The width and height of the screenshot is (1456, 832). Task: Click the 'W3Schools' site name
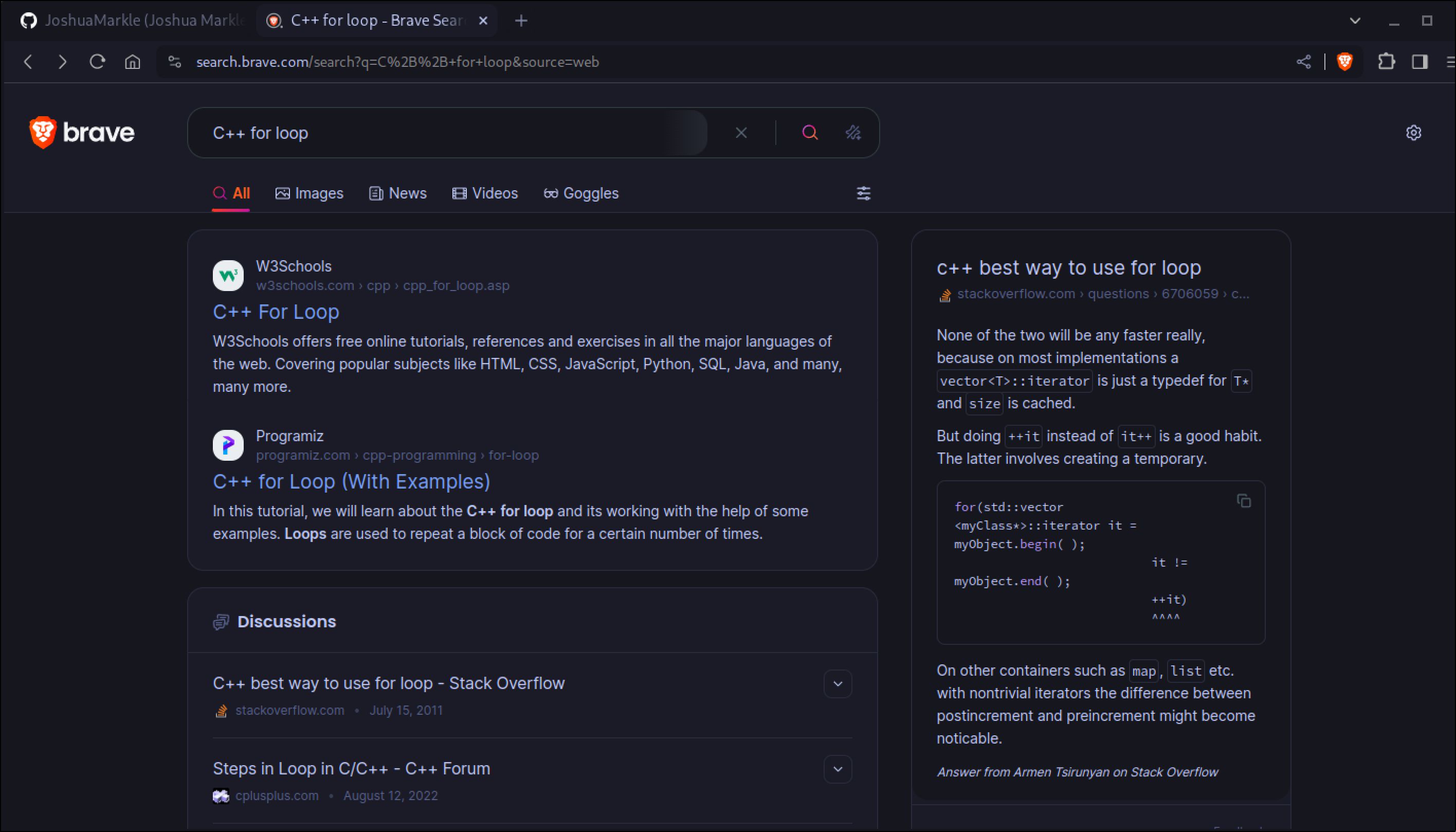pos(293,266)
